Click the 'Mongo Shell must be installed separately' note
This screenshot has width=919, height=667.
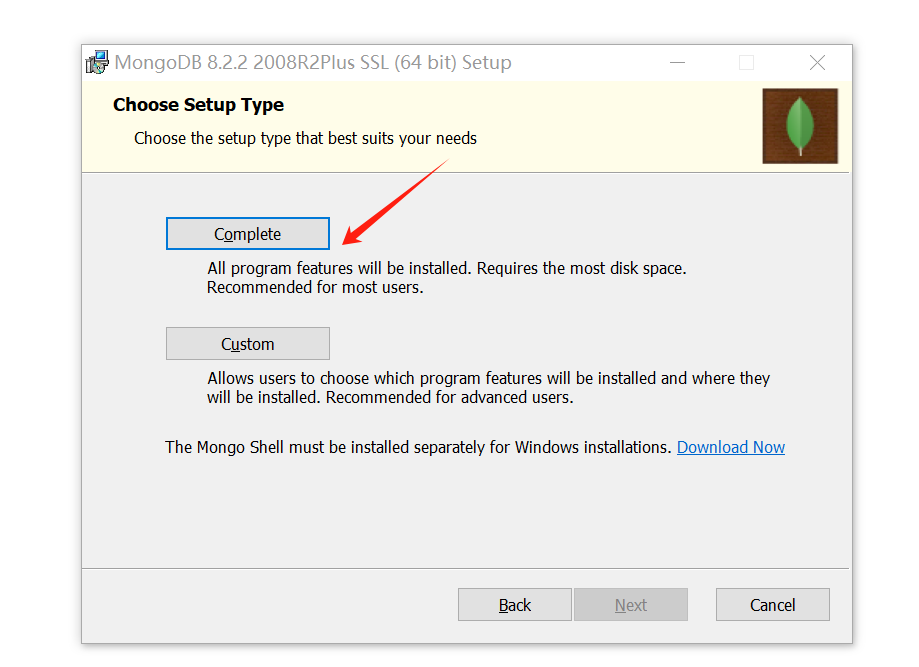tap(418, 447)
